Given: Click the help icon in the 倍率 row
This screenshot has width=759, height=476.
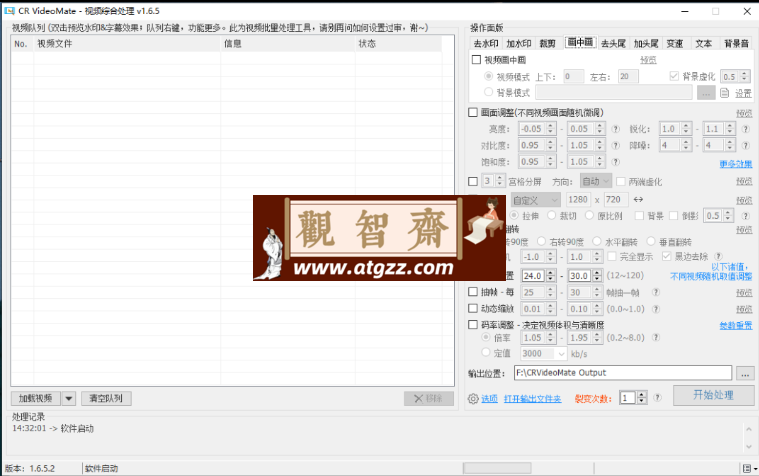Looking at the screenshot, I should (656, 338).
